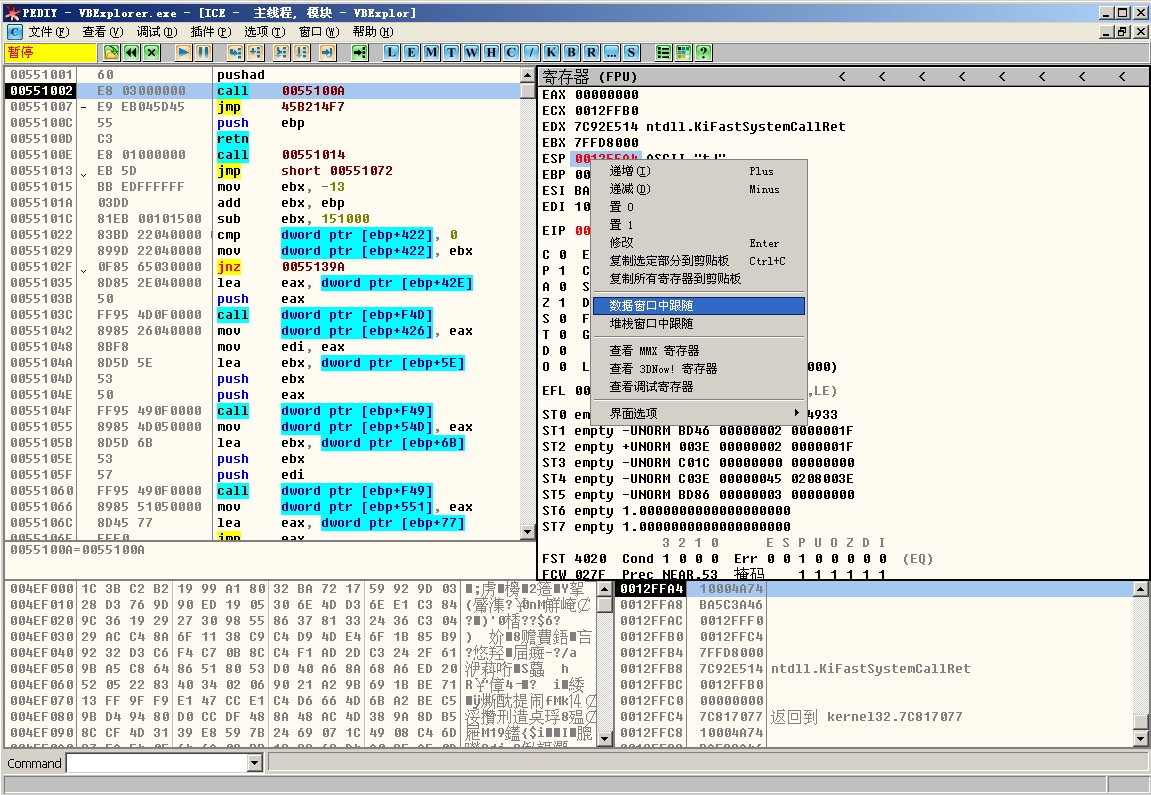
Task: Open Breakpoints window with B button
Action: point(571,52)
